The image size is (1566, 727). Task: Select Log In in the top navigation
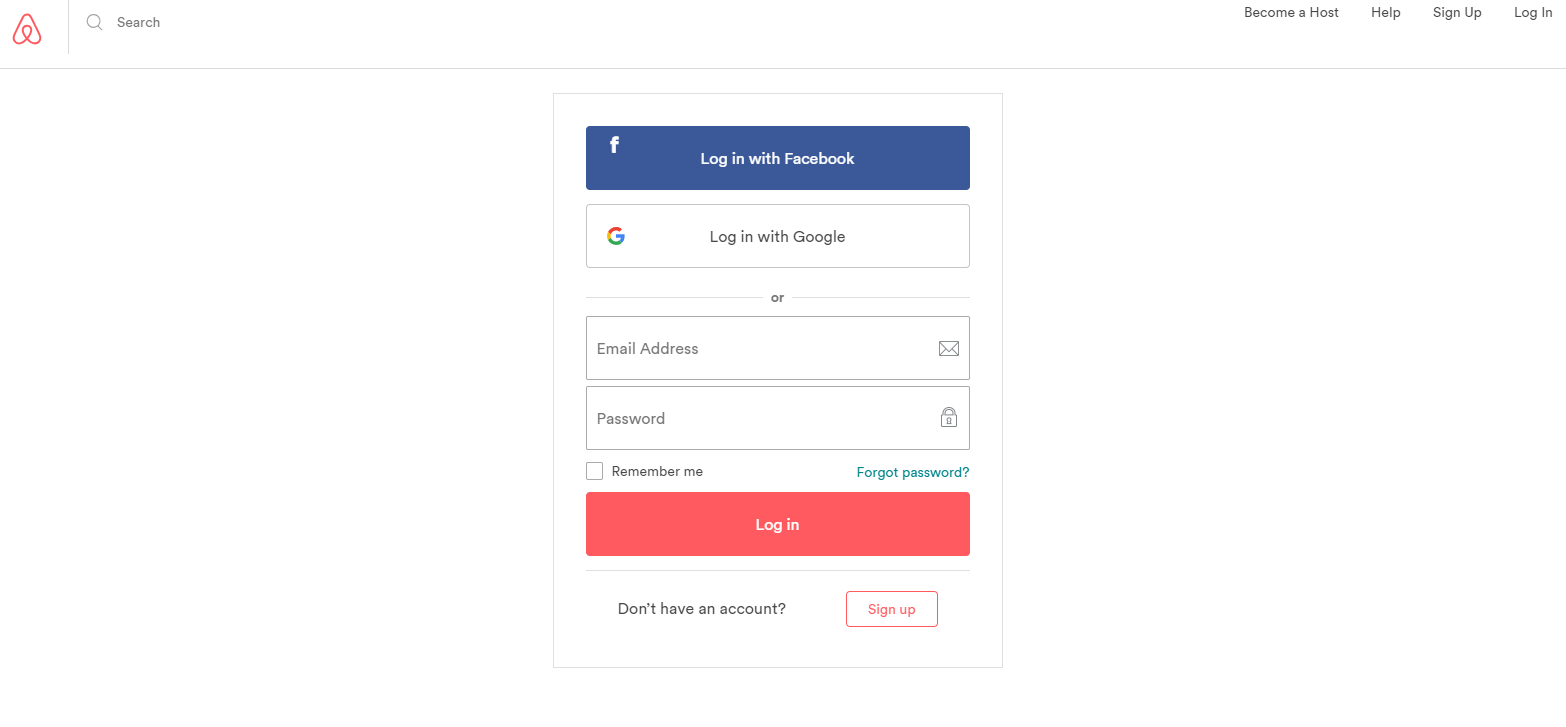1533,13
